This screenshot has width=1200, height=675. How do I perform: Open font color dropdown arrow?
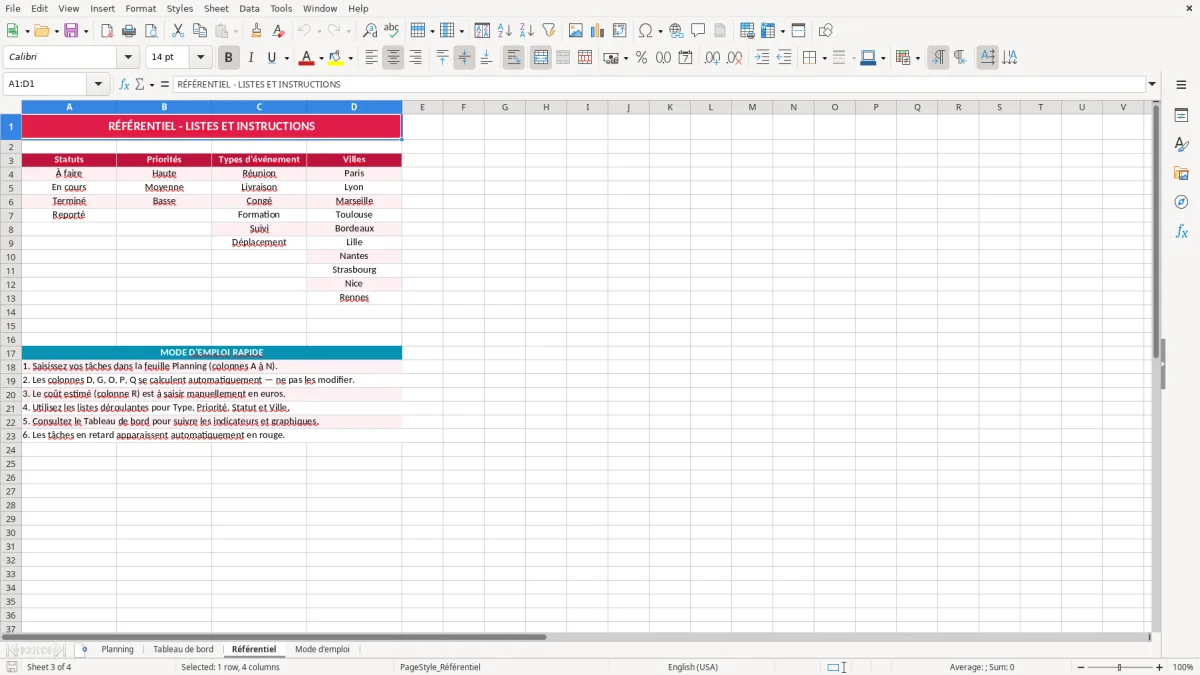pyautogui.click(x=321, y=58)
